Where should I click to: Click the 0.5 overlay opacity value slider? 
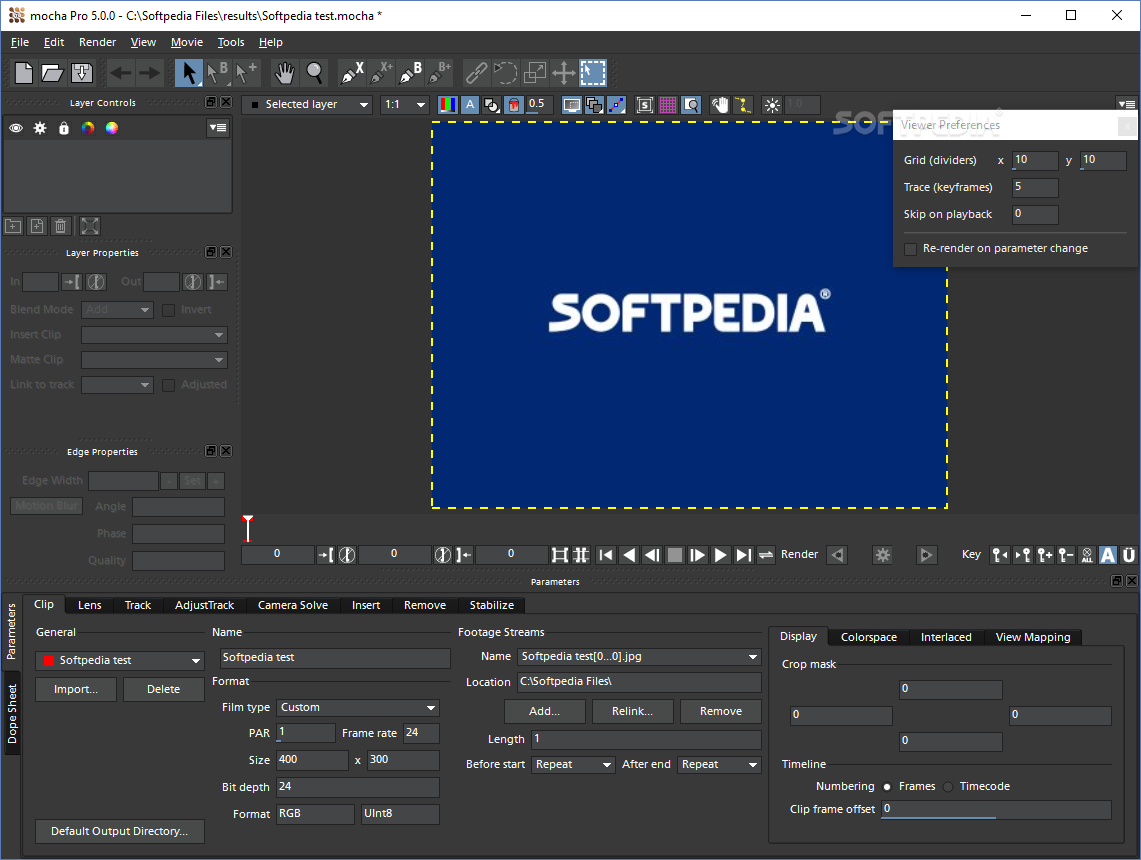coord(539,105)
